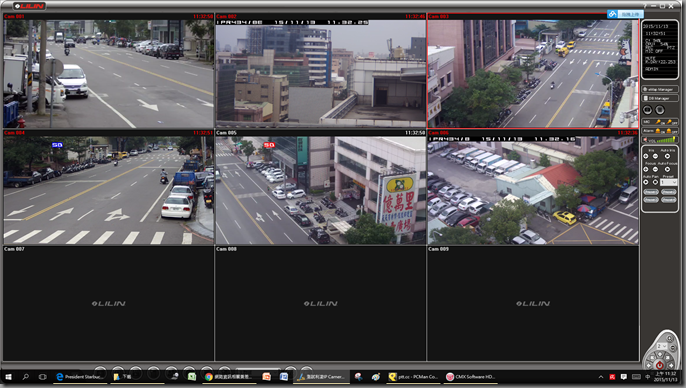Click the blue upload button above Cam 003
Screen dimensions: 686x388
click(625, 14)
